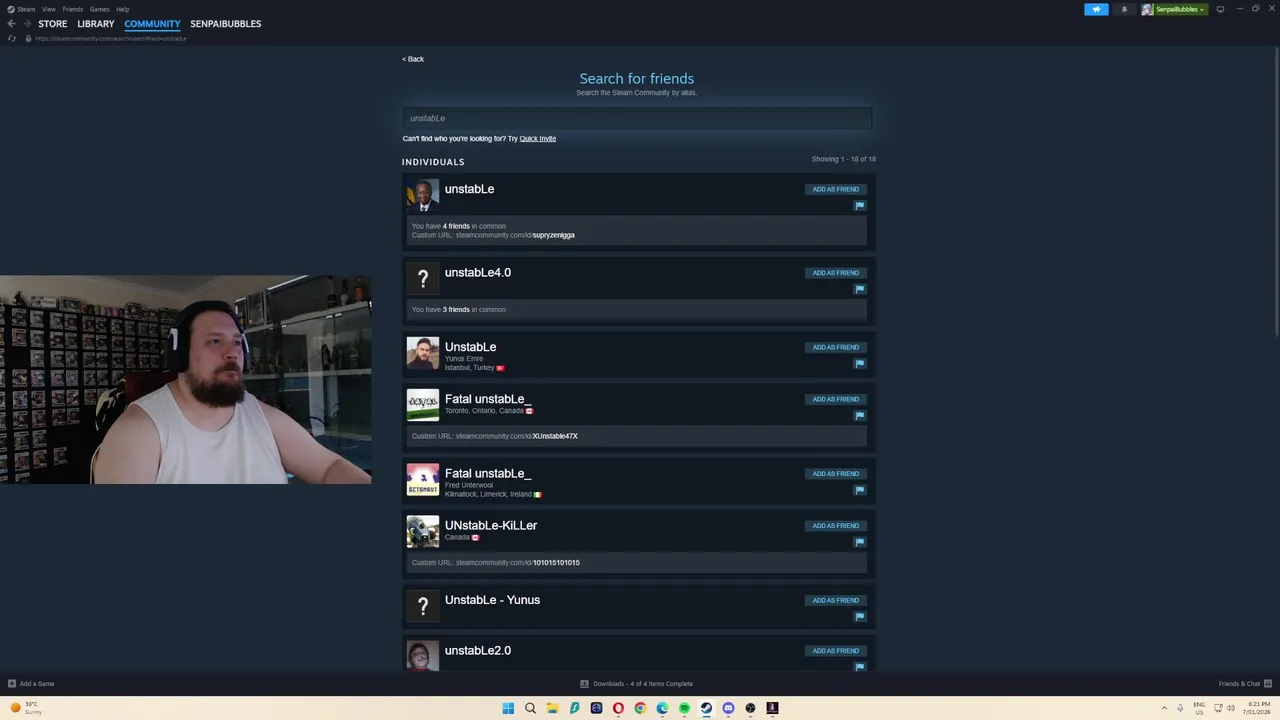Click the account avatar in title bar

[x=1147, y=9]
